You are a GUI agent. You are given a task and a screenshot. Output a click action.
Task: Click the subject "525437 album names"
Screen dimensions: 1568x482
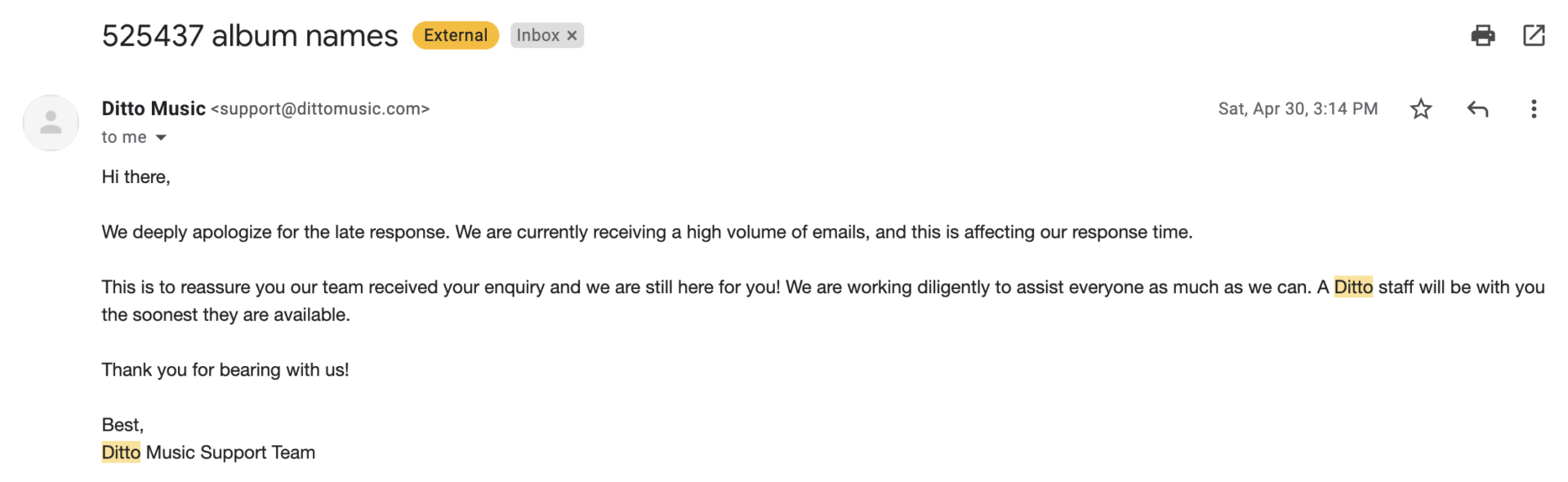tap(250, 36)
